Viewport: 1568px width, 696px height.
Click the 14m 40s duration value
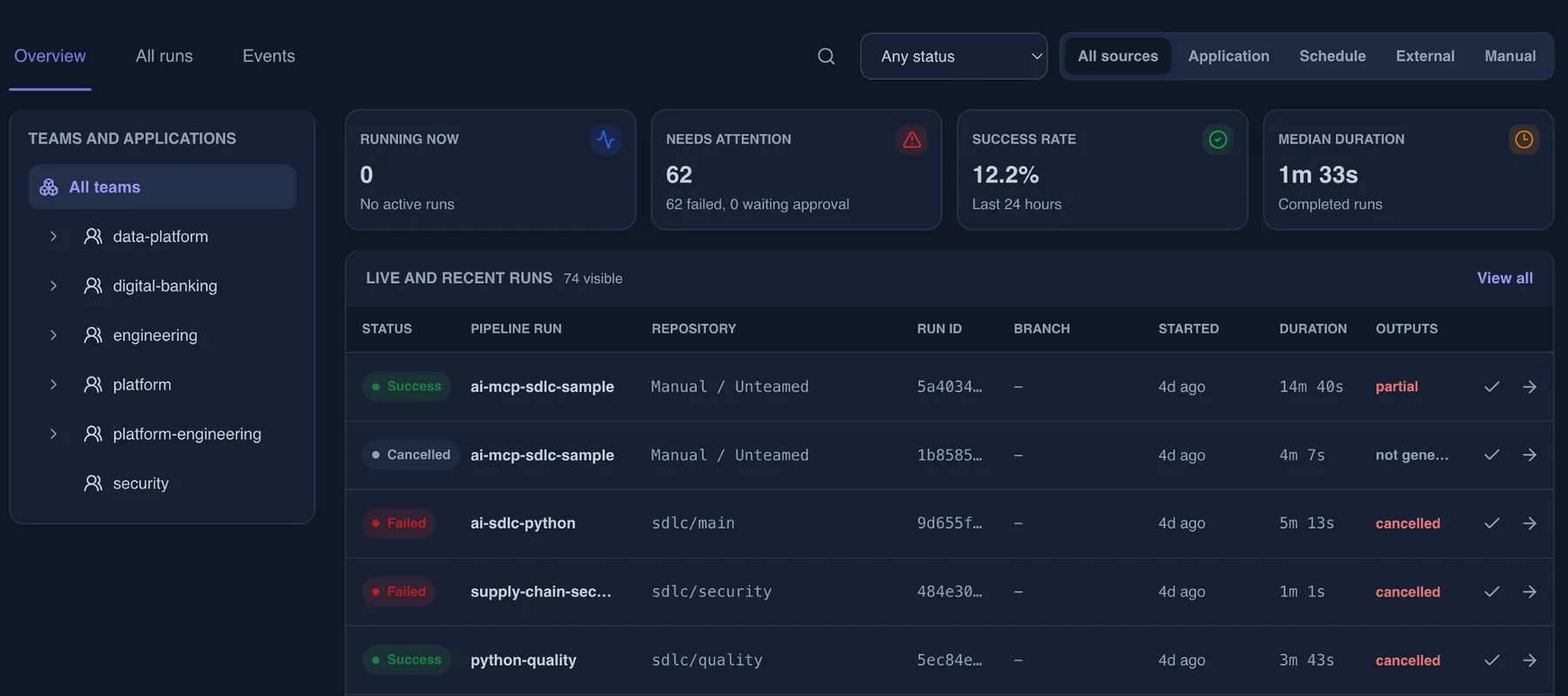(1311, 387)
